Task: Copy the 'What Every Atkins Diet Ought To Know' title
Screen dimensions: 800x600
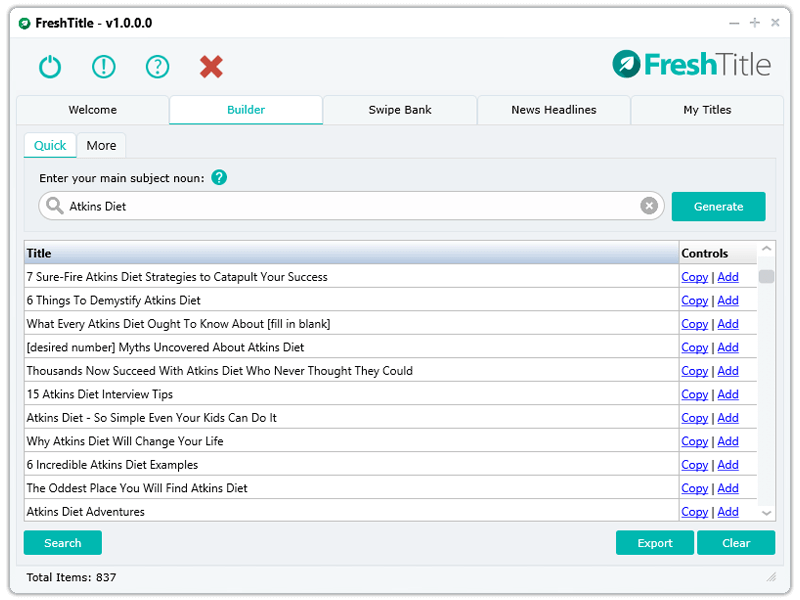Action: coord(694,324)
